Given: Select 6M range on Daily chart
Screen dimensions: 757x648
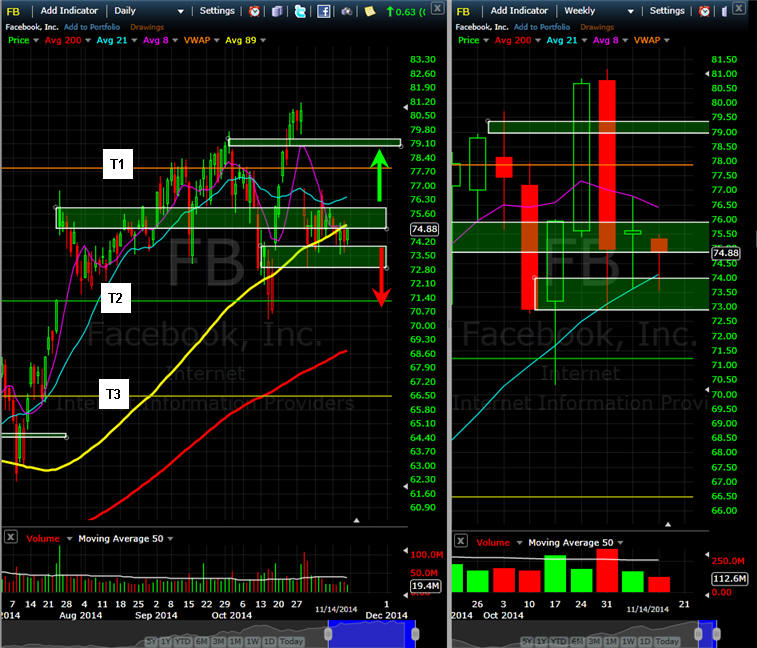Looking at the screenshot, I should click(201, 641).
